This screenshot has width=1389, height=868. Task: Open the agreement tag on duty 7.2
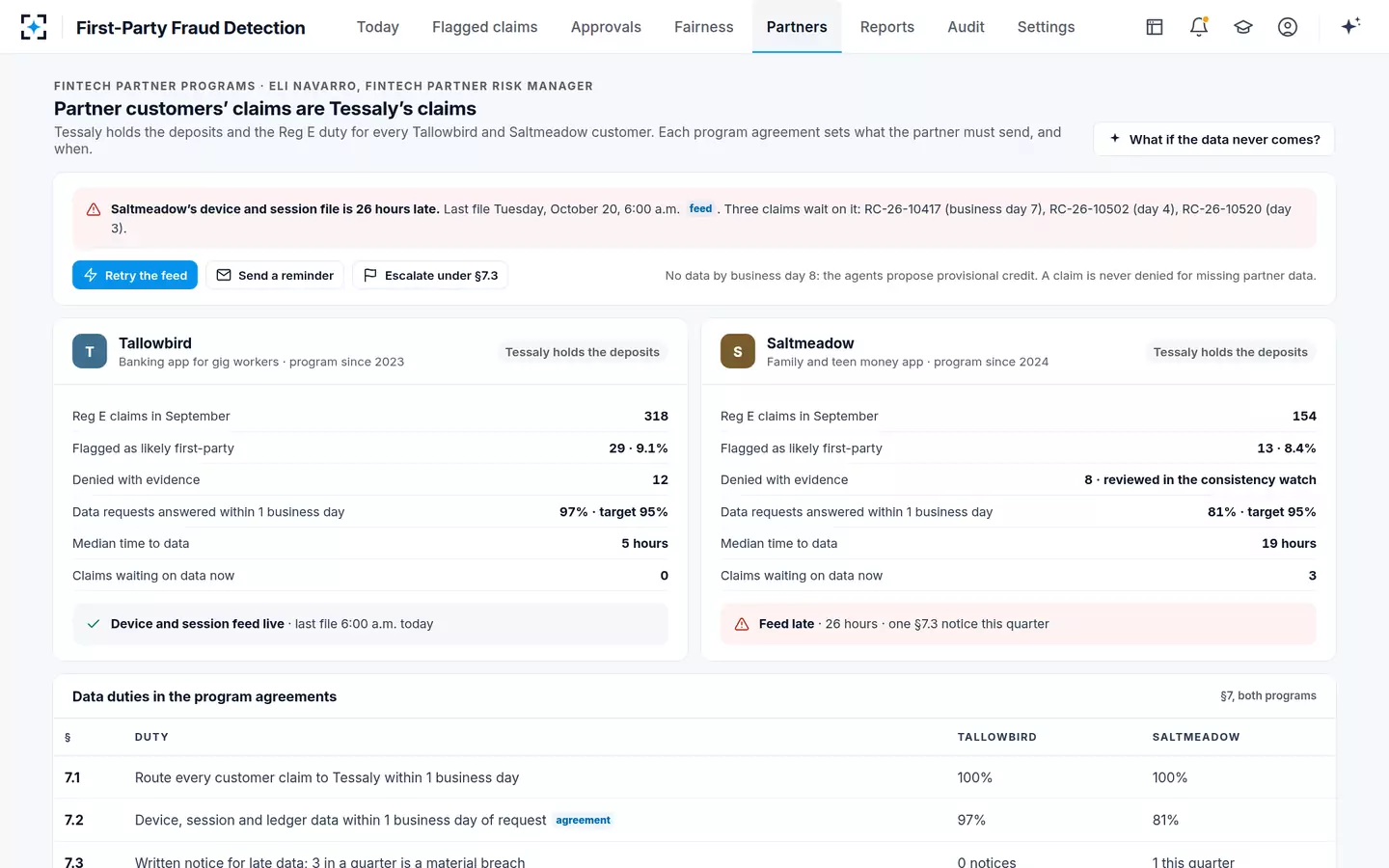point(584,820)
